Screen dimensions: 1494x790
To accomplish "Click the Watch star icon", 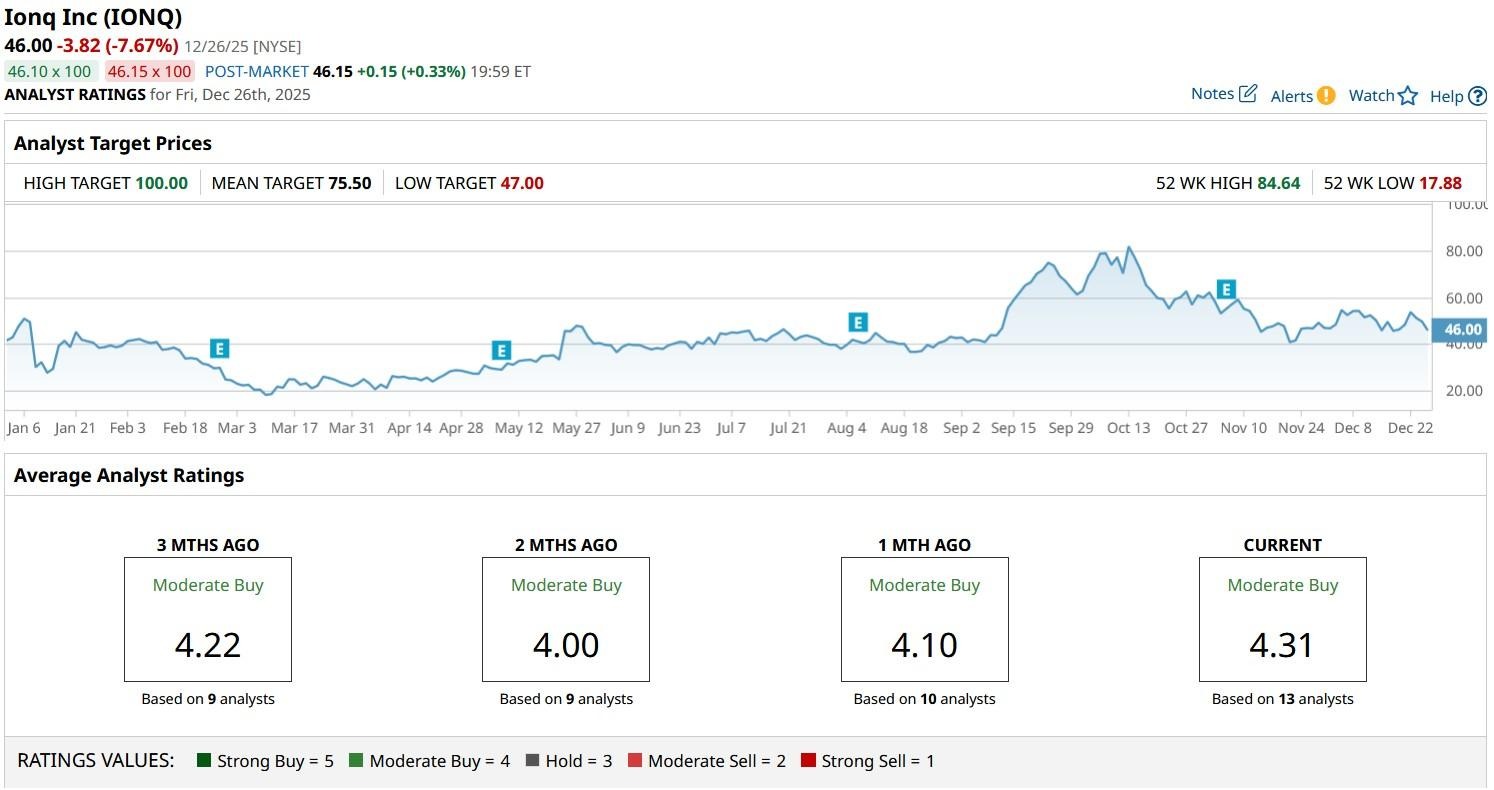I will coord(1408,96).
